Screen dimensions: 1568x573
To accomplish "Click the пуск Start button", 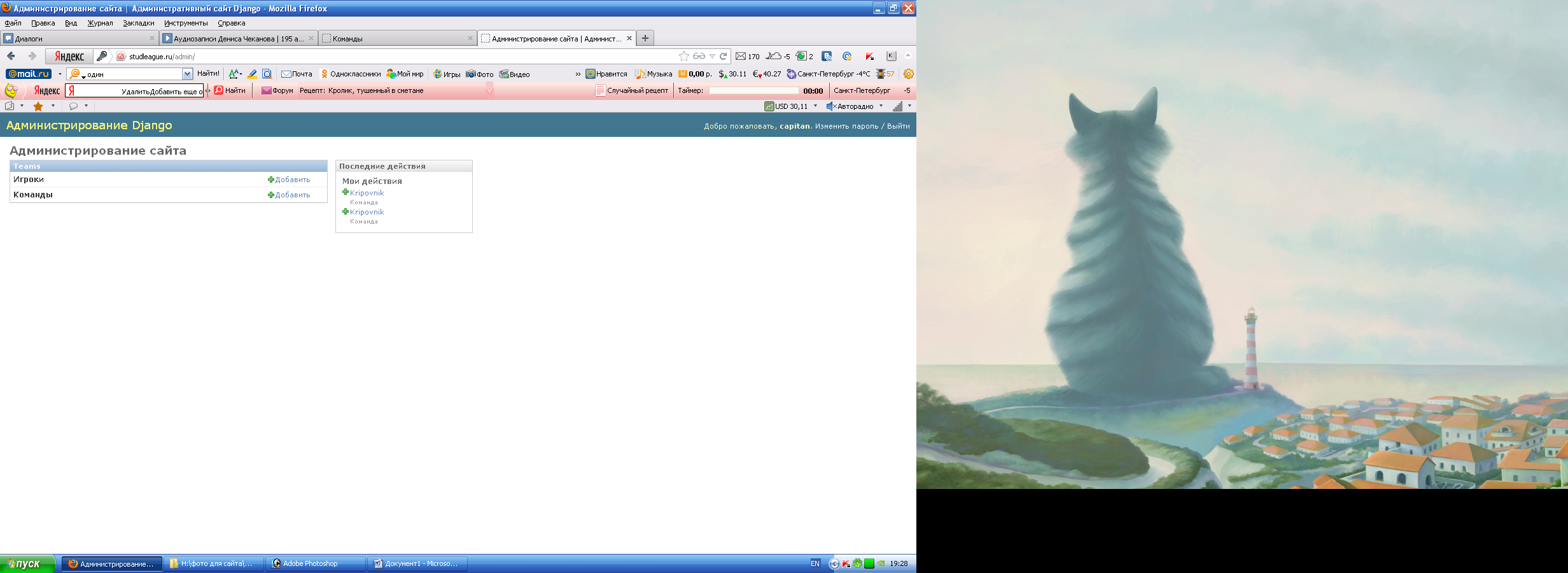I will [27, 563].
